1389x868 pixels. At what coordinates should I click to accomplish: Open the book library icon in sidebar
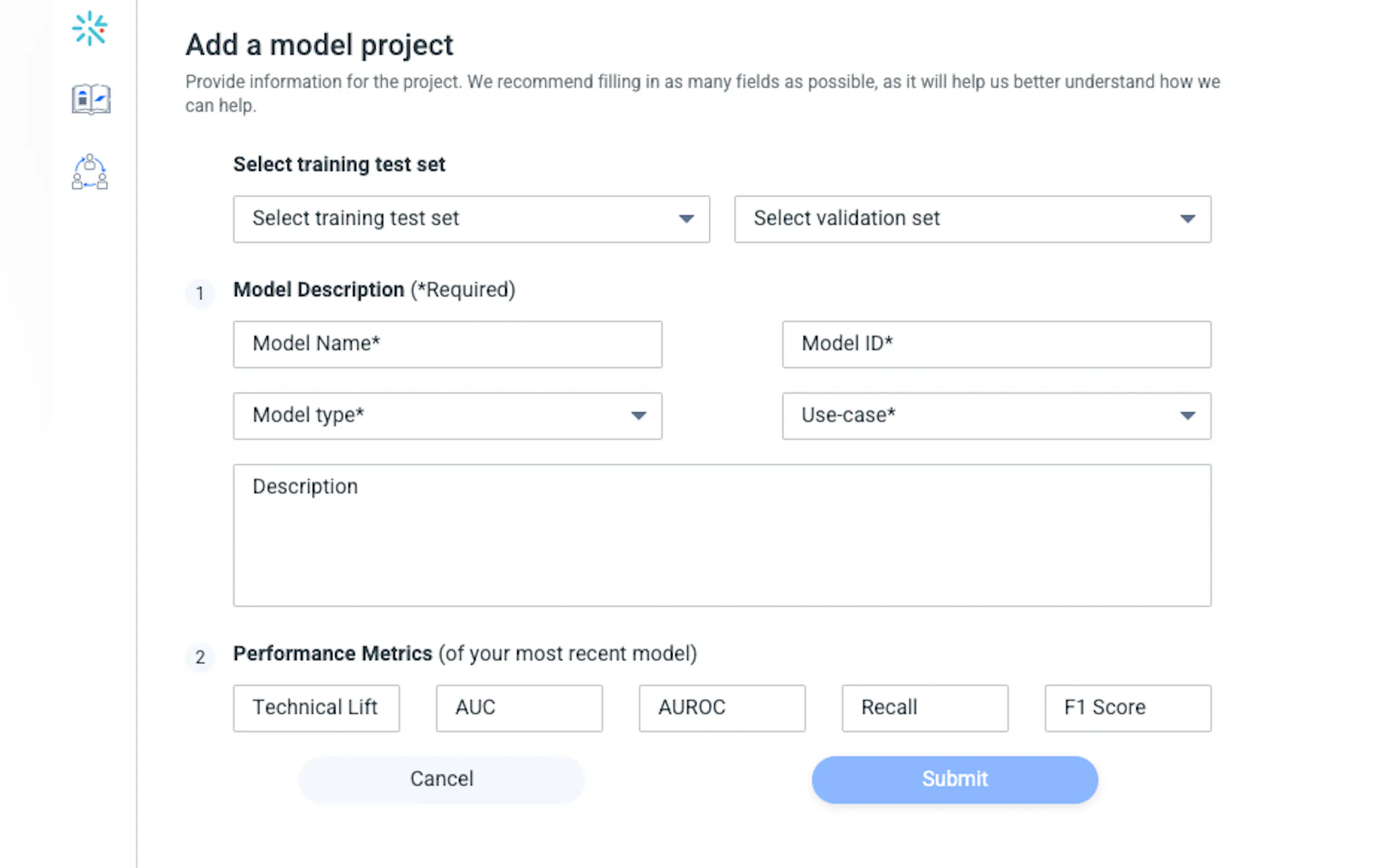coord(91,99)
